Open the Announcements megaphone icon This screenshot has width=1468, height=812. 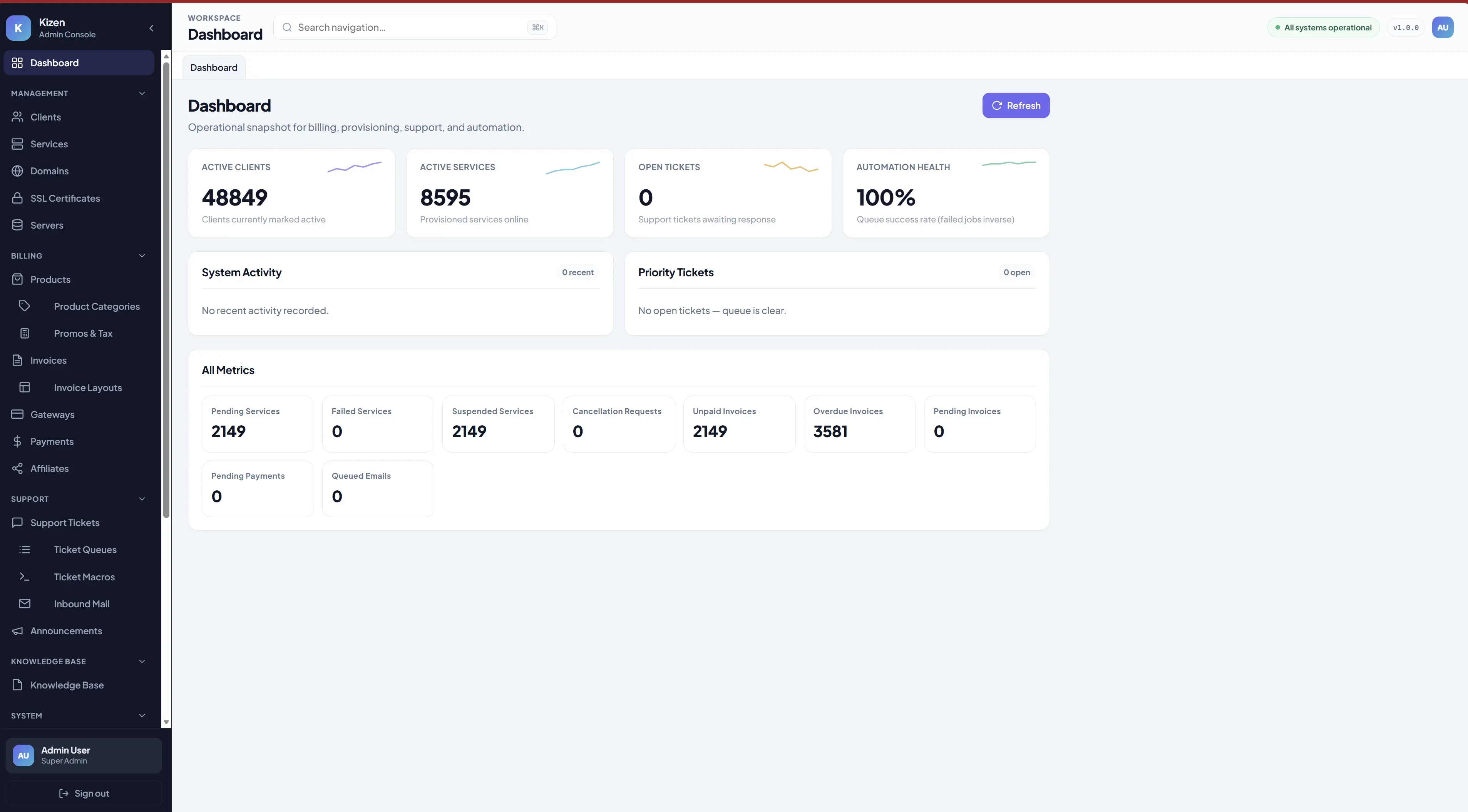click(17, 631)
